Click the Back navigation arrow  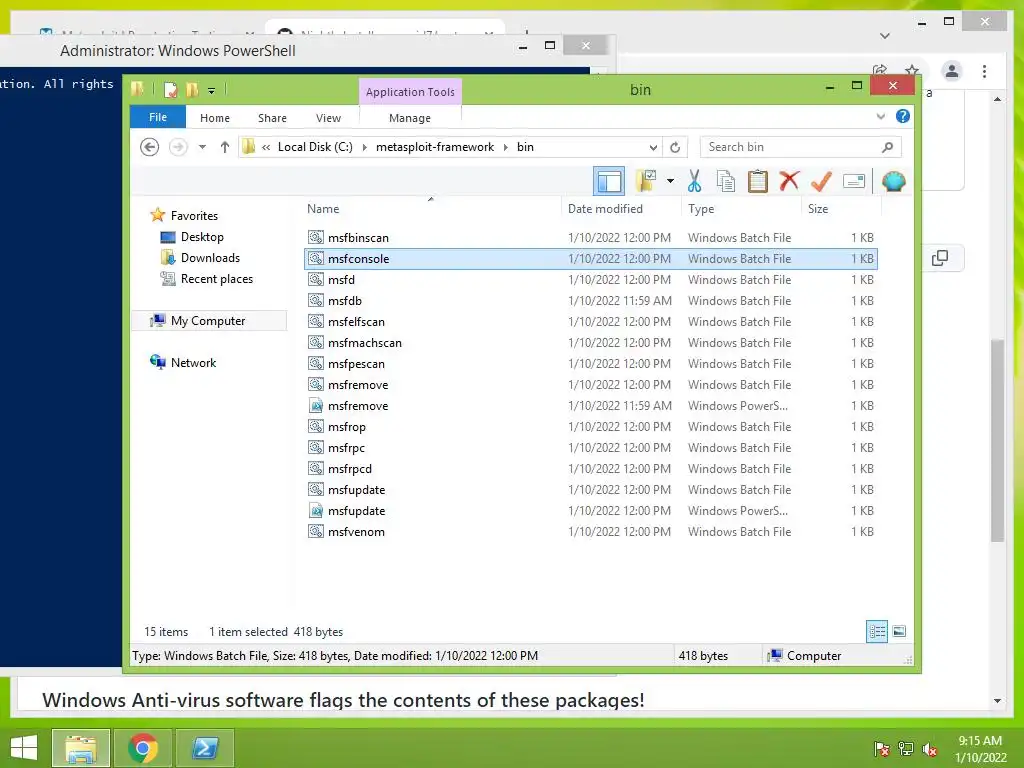tap(150, 147)
